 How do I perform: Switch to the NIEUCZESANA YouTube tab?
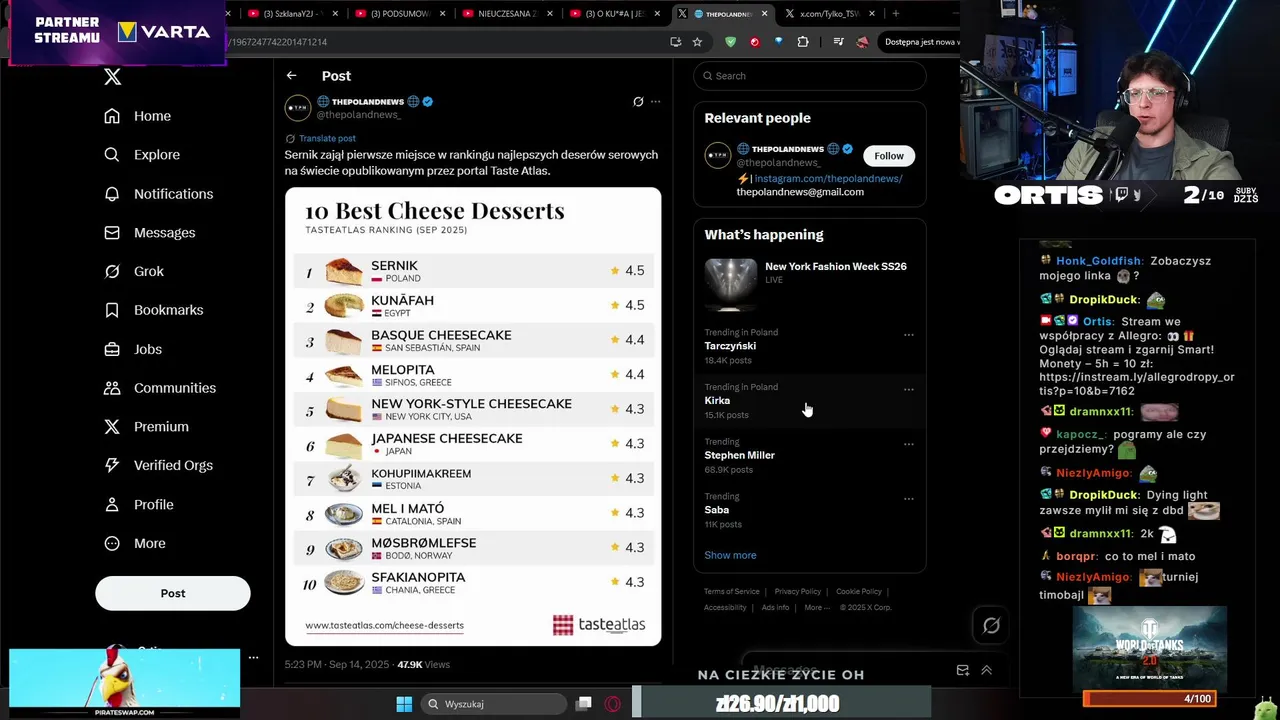(x=507, y=14)
